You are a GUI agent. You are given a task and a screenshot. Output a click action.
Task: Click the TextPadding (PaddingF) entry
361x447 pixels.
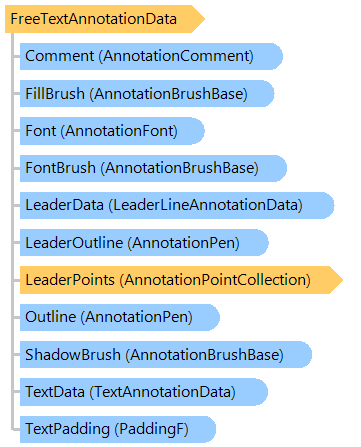tap(118, 429)
